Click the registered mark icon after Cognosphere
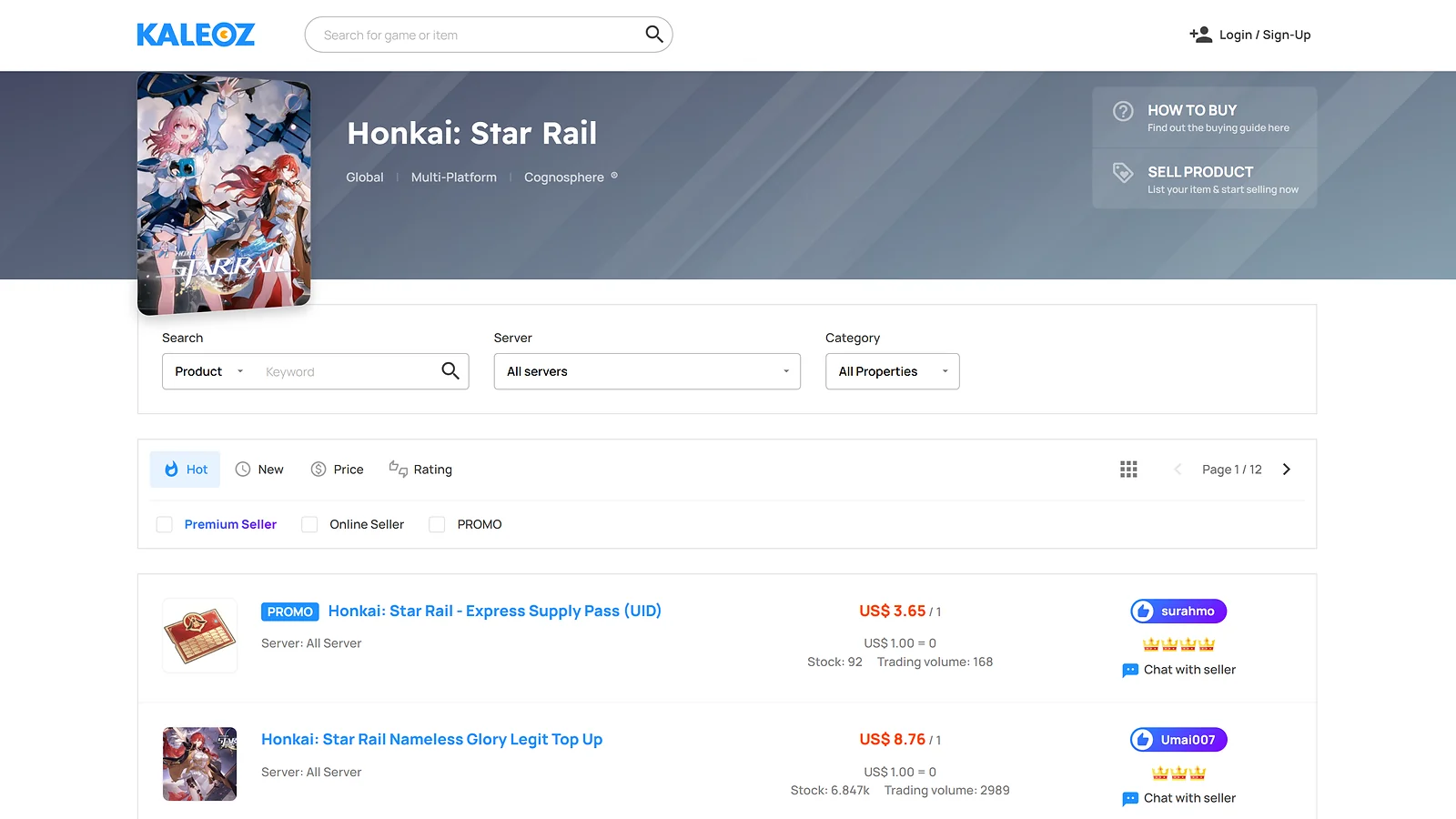 (x=614, y=176)
